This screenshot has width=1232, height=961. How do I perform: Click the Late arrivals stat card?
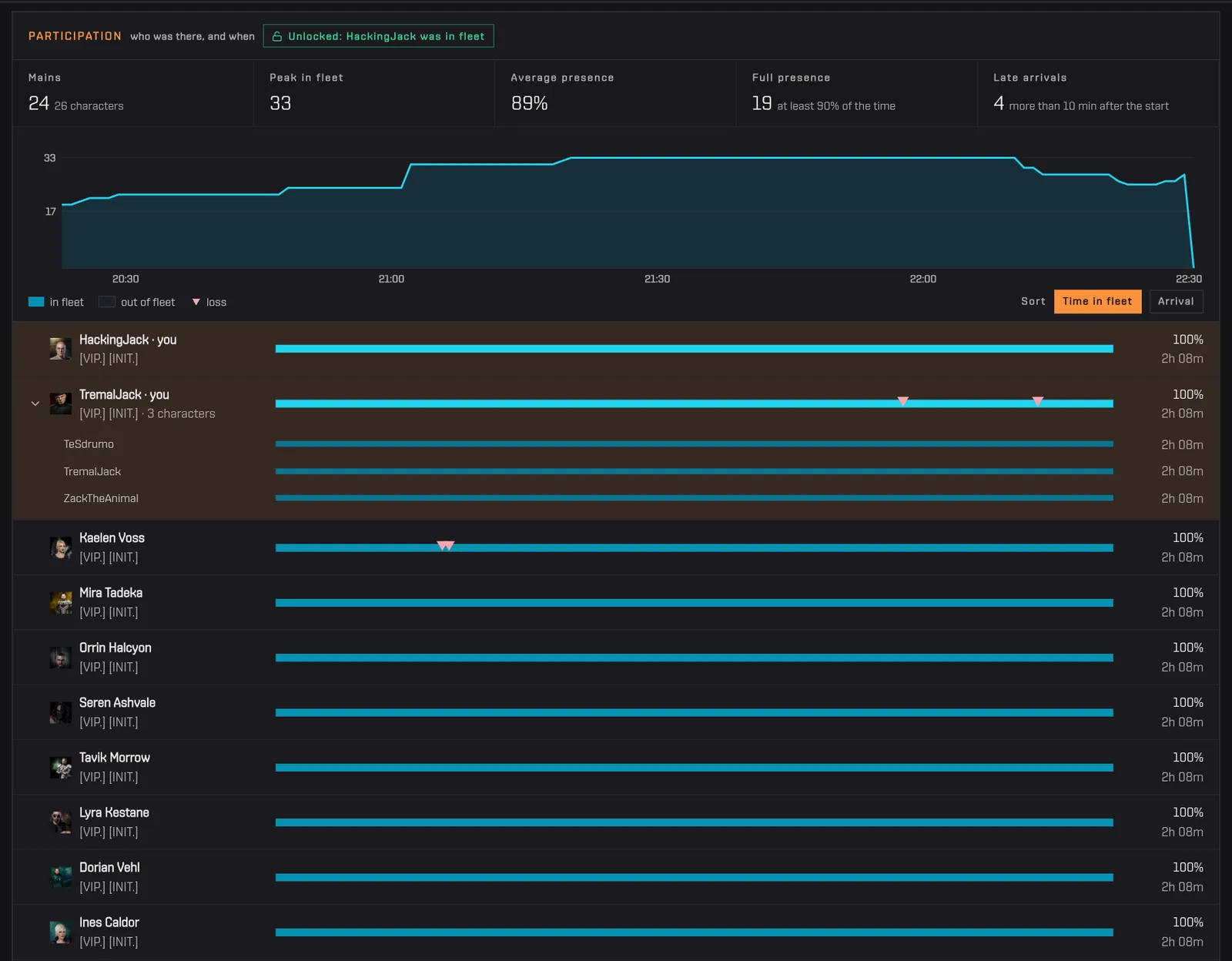[1098, 93]
